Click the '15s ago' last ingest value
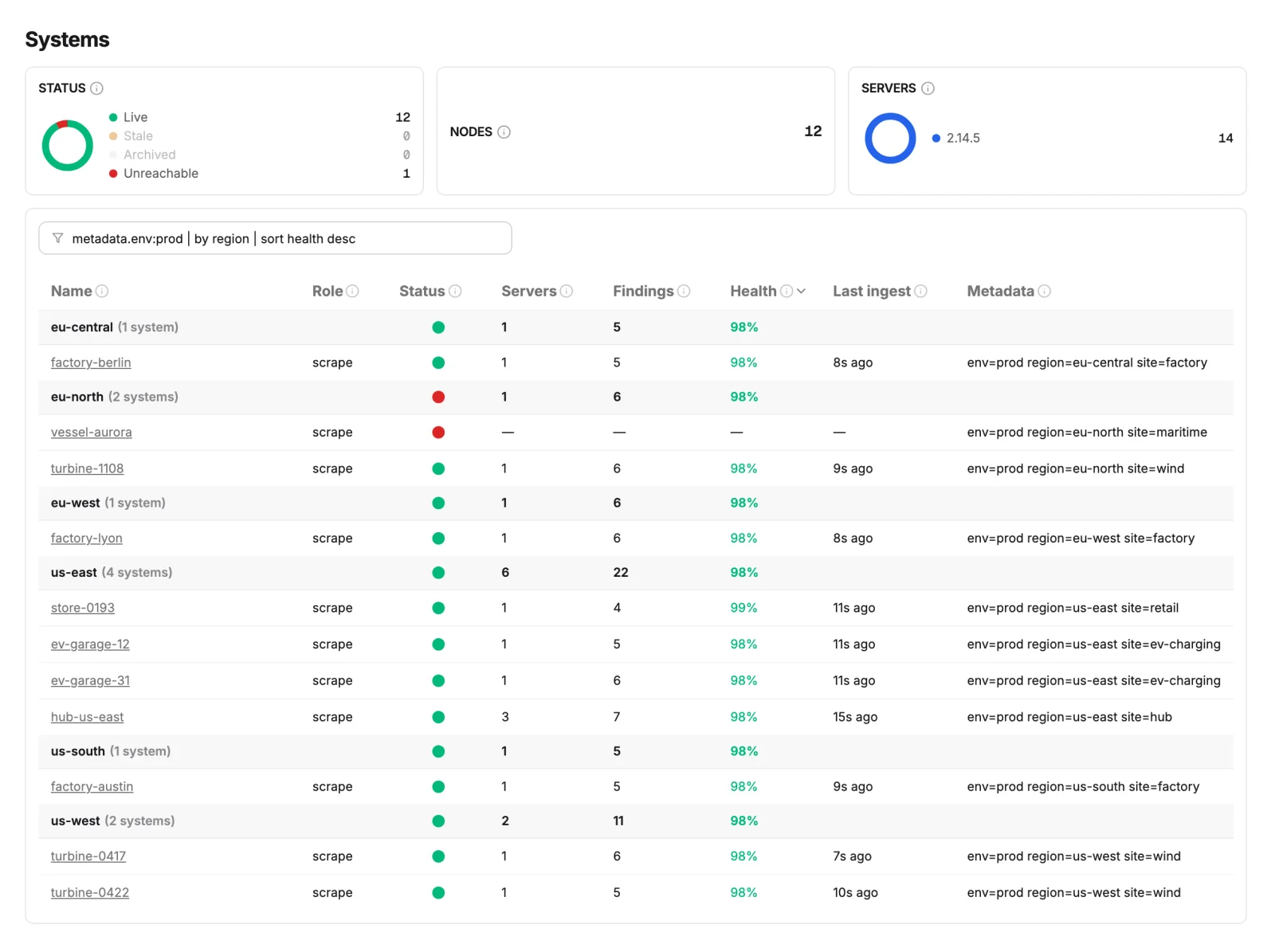Image resolution: width=1275 pixels, height=952 pixels. (x=855, y=717)
